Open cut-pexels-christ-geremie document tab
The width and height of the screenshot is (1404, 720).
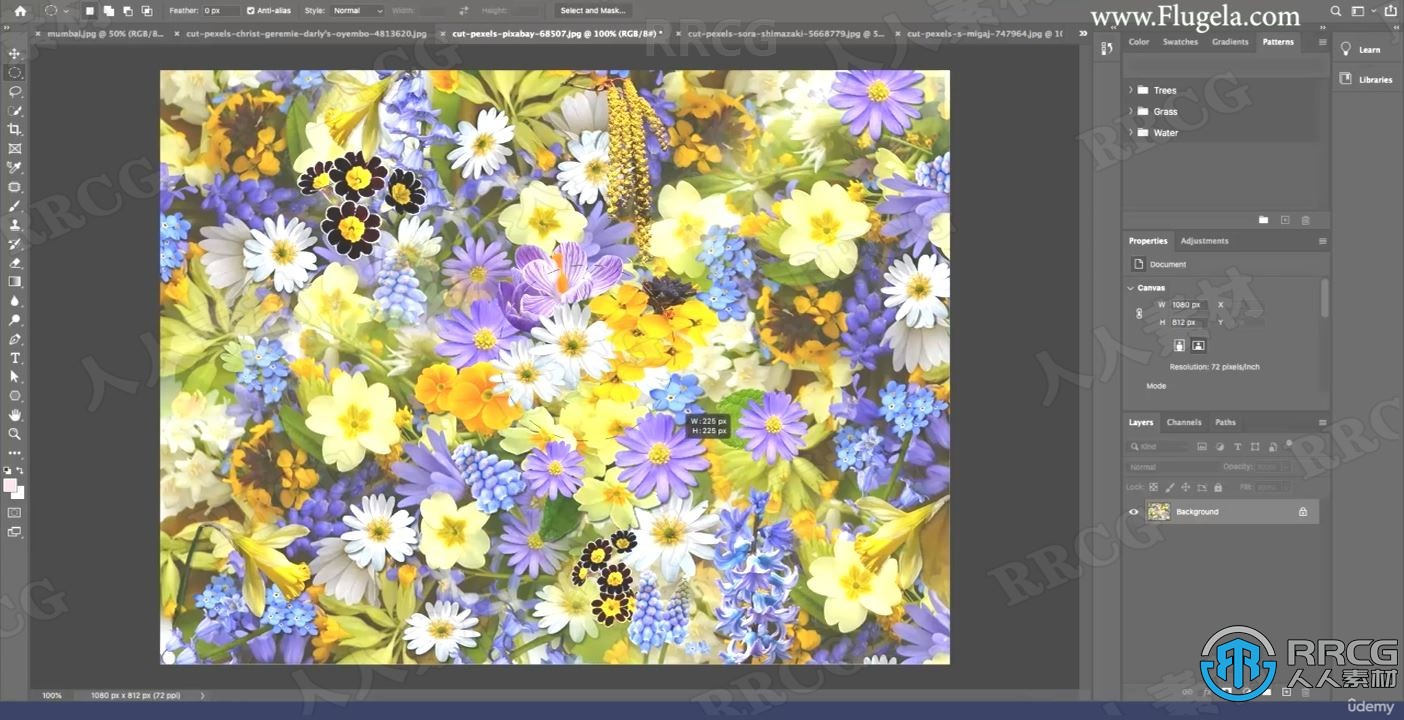[306, 33]
